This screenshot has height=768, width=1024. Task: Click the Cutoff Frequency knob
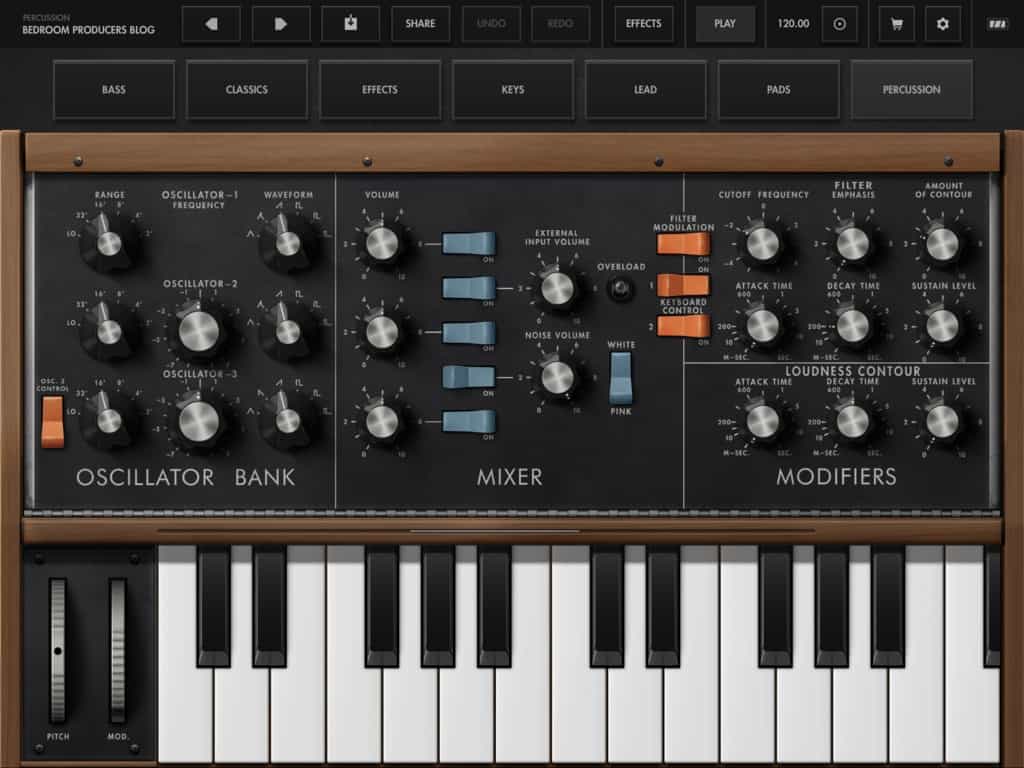pos(763,244)
